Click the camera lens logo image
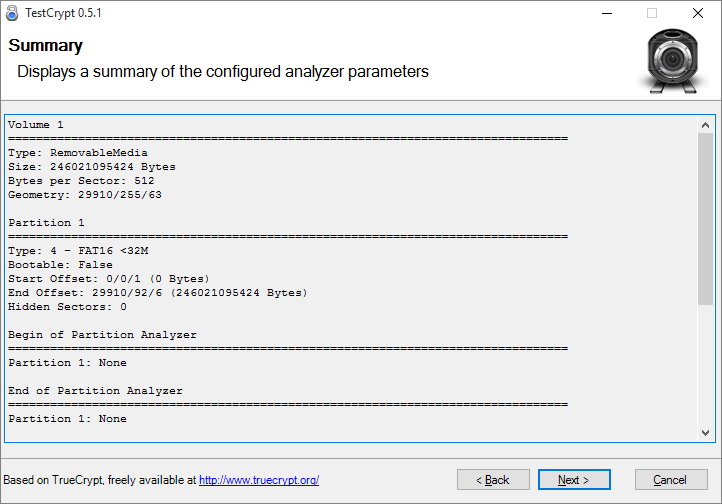Screen dimensions: 722x504 673,61
